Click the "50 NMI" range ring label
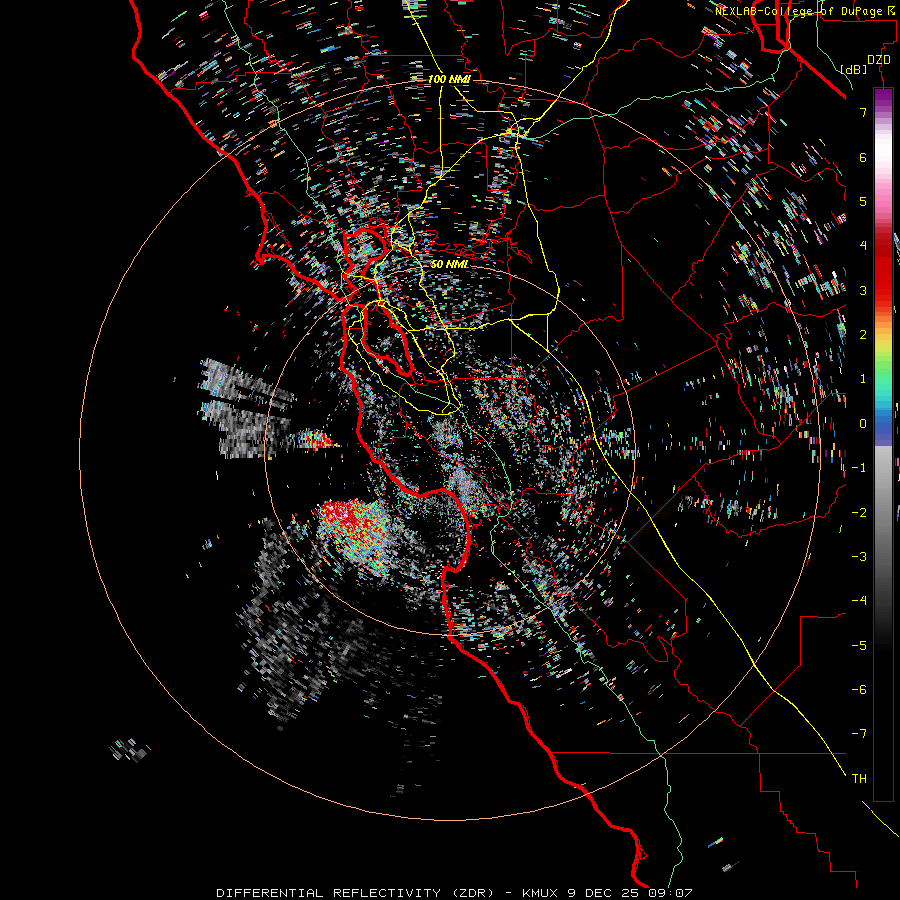This screenshot has width=900, height=900. (x=449, y=264)
